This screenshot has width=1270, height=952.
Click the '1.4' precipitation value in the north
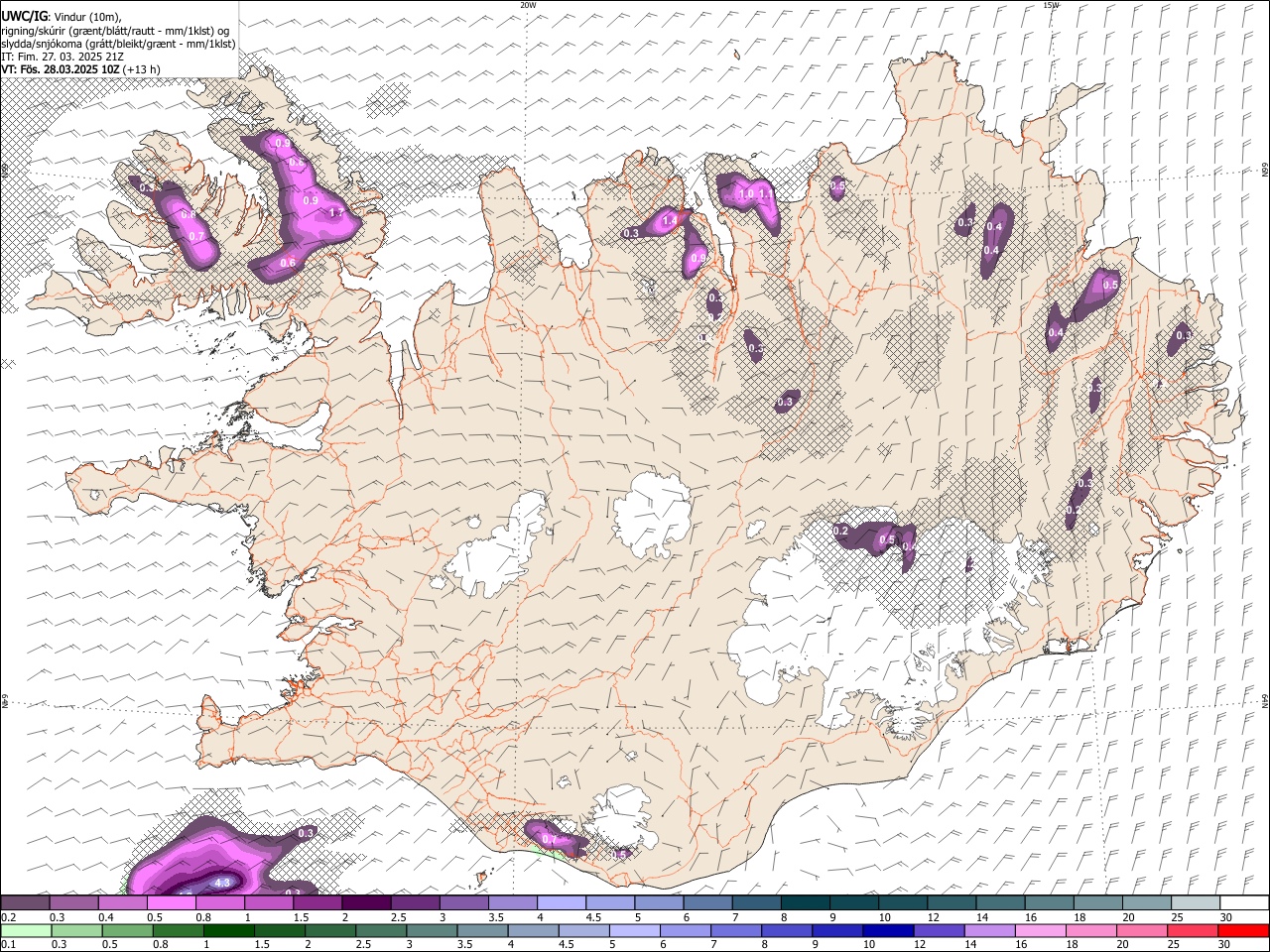tap(670, 220)
